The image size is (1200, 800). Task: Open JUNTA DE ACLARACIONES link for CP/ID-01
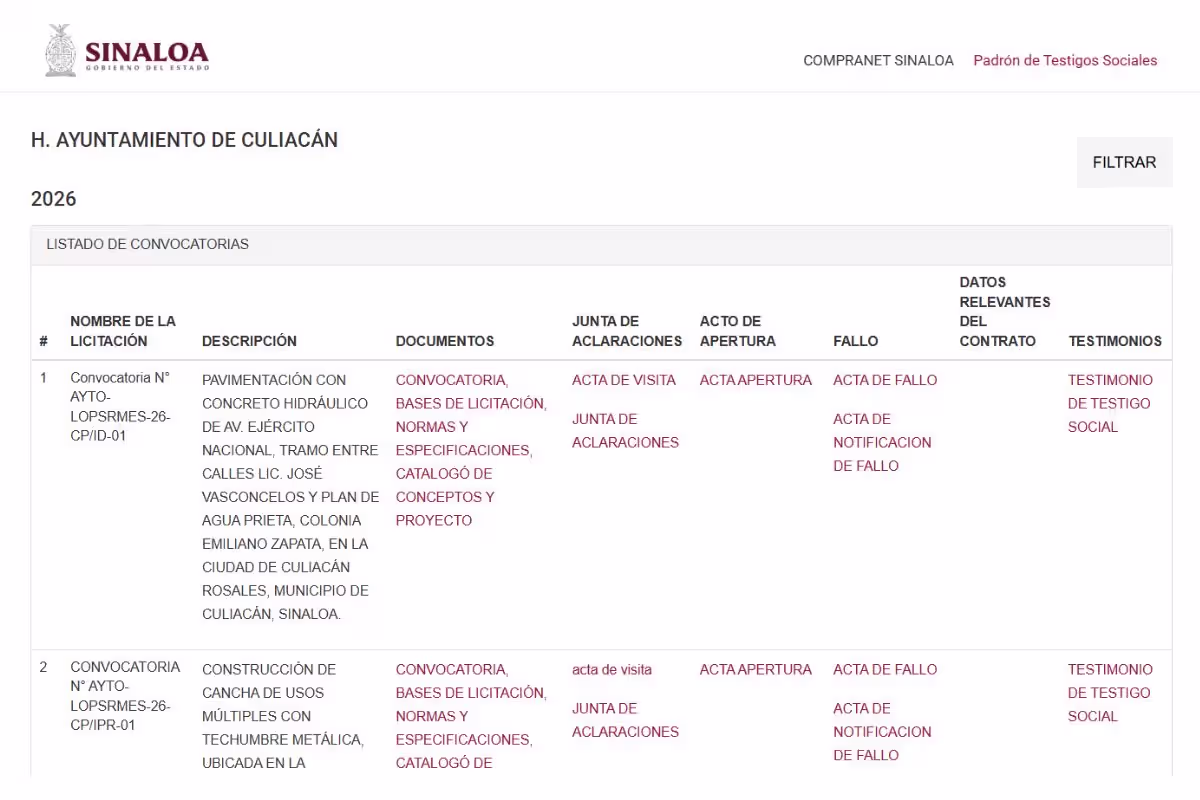(625, 431)
